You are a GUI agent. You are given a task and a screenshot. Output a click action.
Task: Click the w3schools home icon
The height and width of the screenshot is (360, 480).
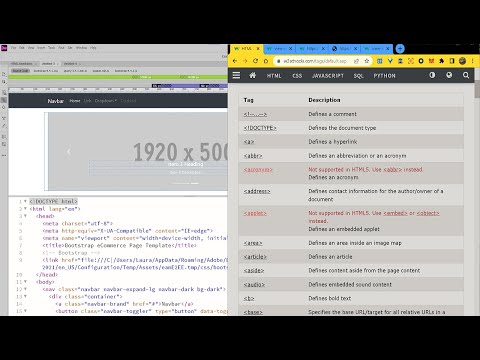(253, 75)
